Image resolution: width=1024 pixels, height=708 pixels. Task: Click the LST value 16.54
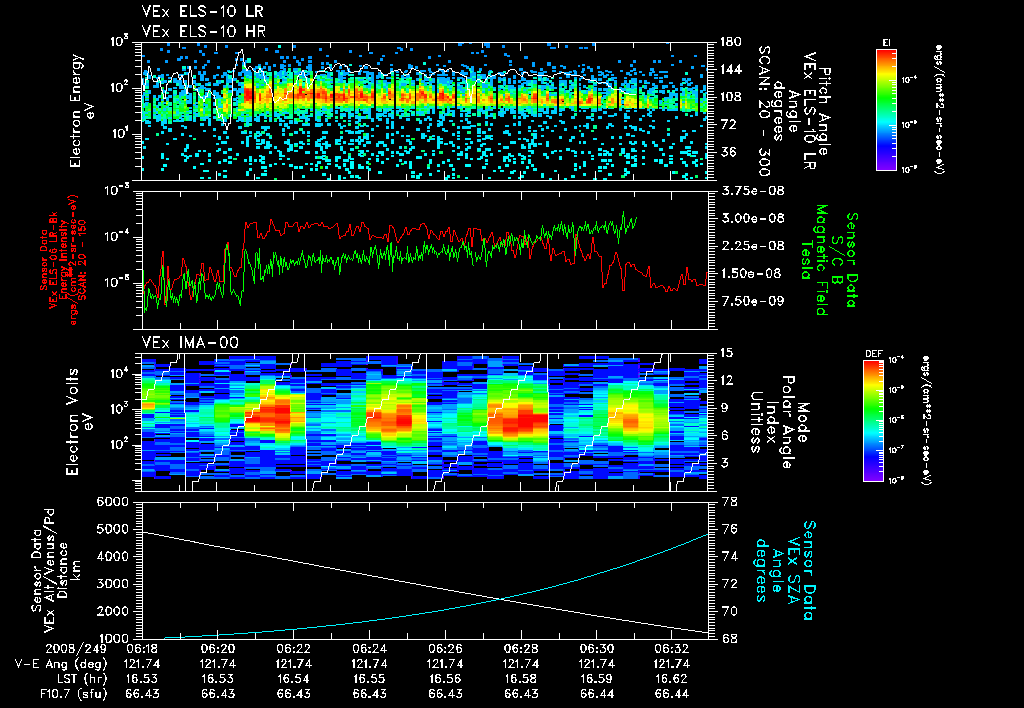point(294,679)
